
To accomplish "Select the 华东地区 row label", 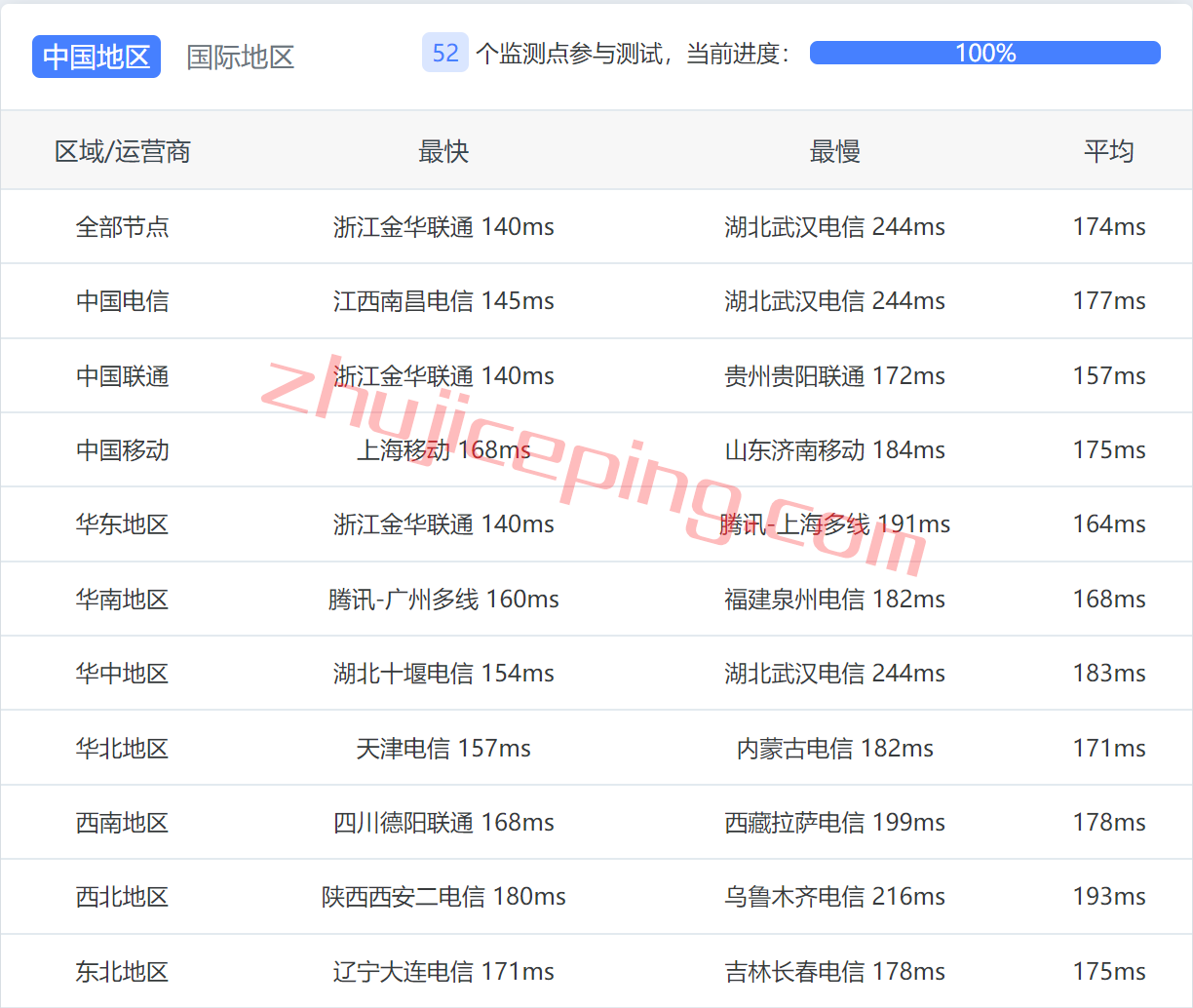I will pyautogui.click(x=123, y=523).
